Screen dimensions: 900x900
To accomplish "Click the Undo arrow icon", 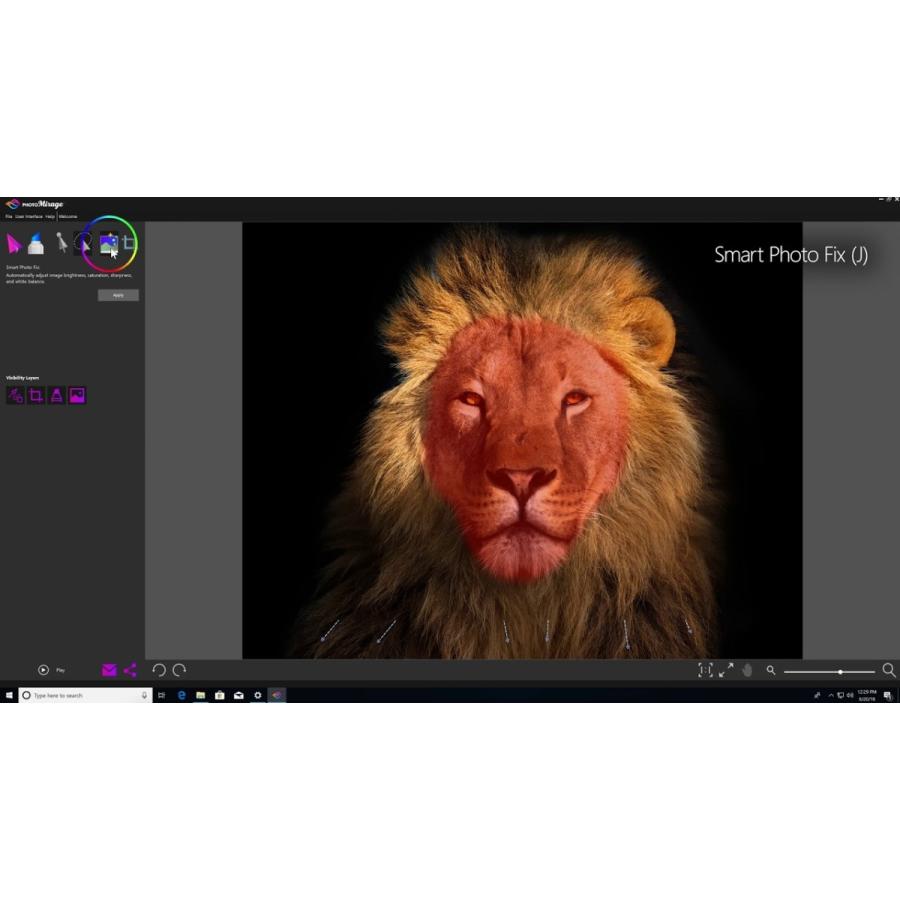I will tap(160, 670).
